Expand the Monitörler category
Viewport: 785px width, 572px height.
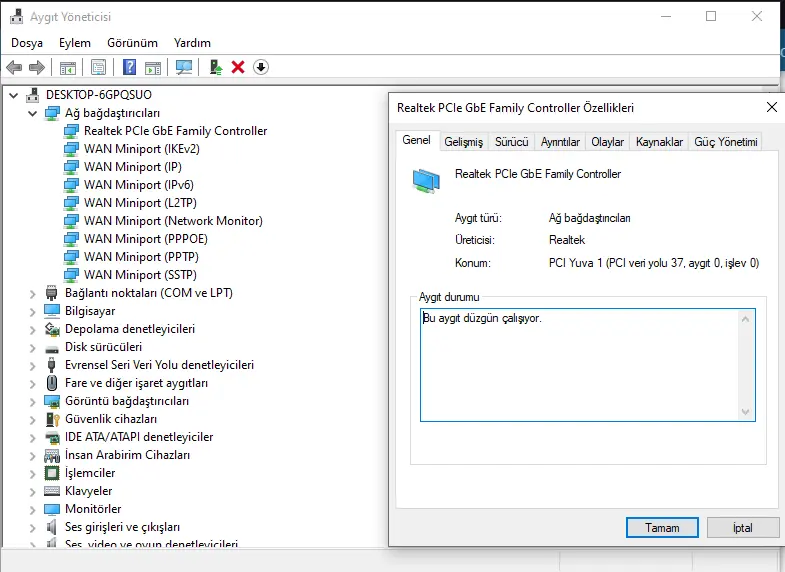pyautogui.click(x=33, y=510)
